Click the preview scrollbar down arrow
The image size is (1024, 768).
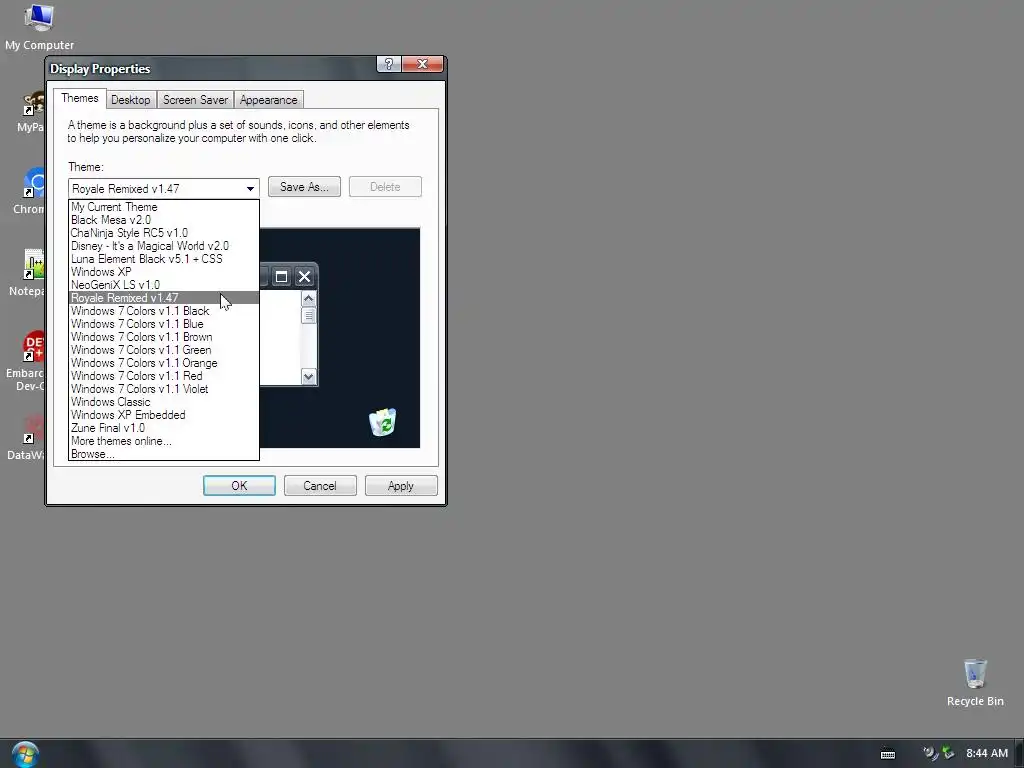click(x=308, y=377)
